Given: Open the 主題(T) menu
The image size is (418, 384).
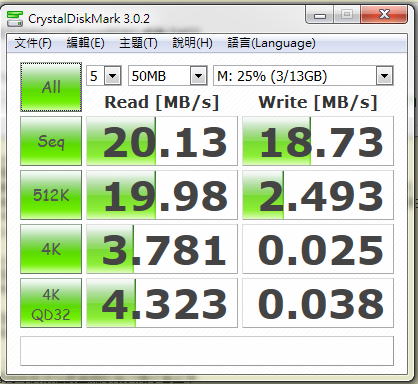Looking at the screenshot, I should click(x=138, y=43).
